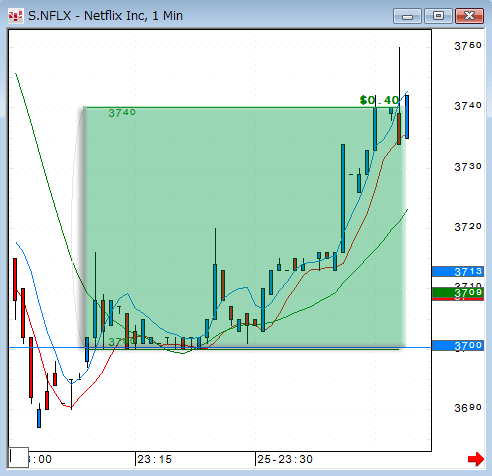Screen dimensions: 492x476
Task: Close the Netflix chart window
Action: [469, 16]
